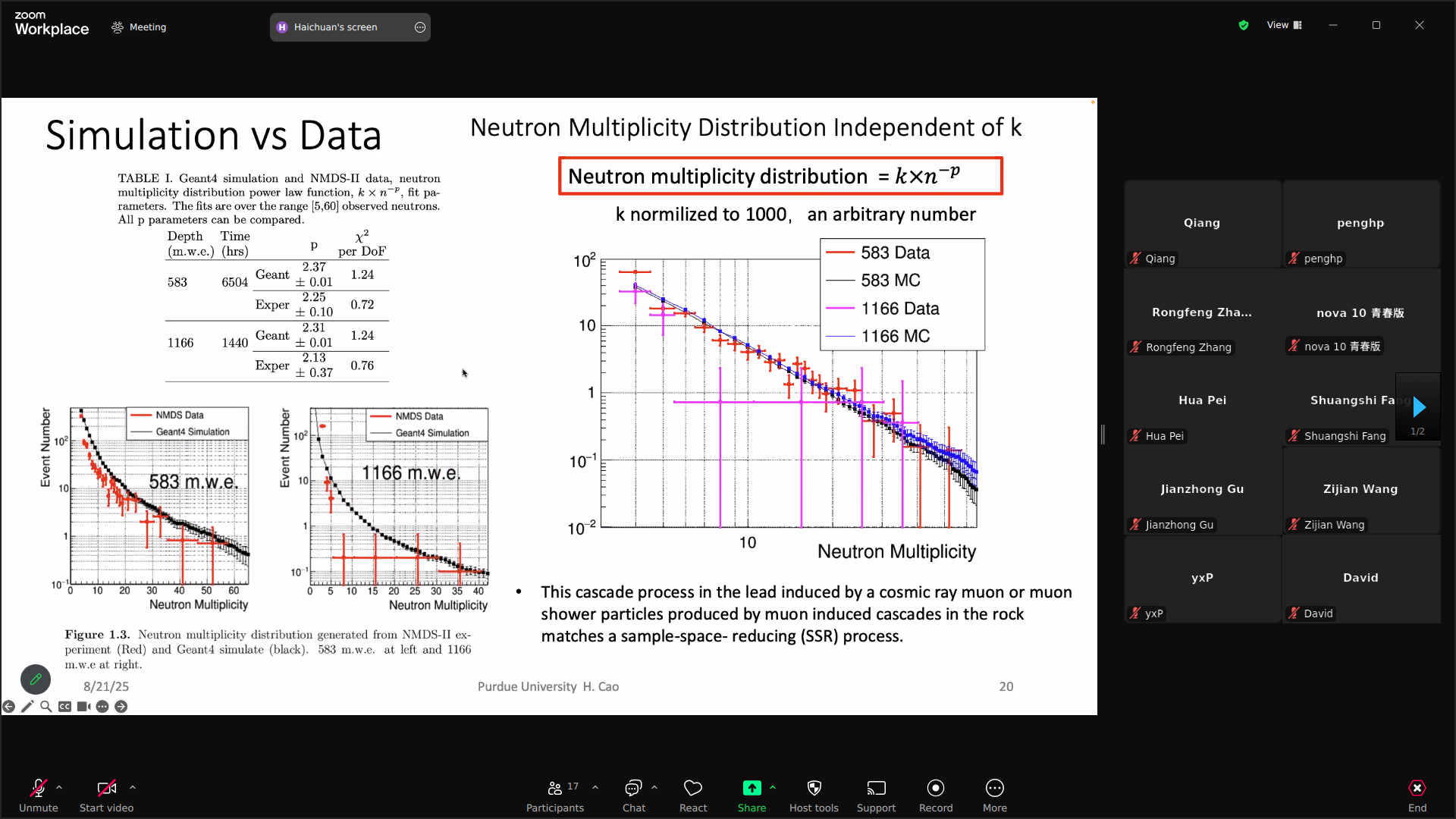The width and height of the screenshot is (1456, 819).
Task: Click muted mic icon beside Hua Pei's name
Action: 1135,436
